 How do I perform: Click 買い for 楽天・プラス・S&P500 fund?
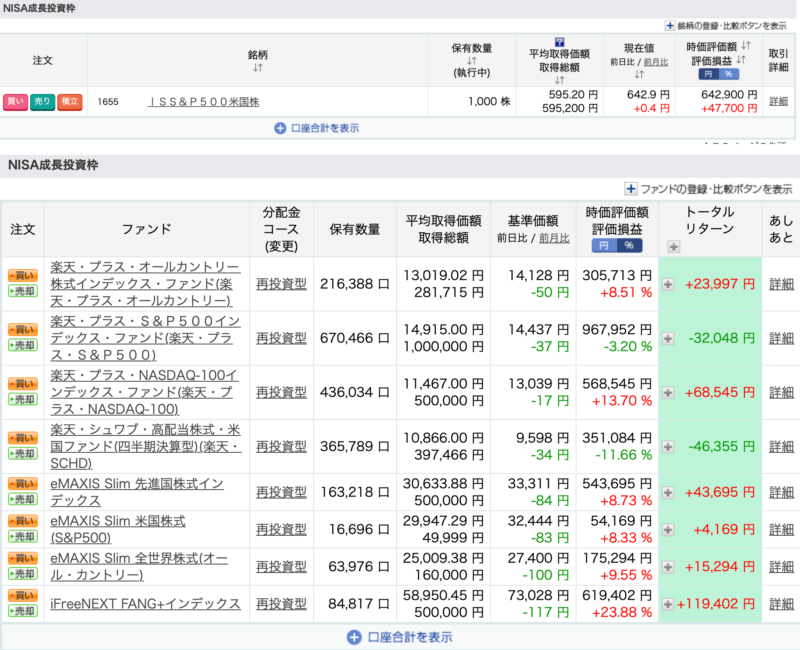click(23, 330)
